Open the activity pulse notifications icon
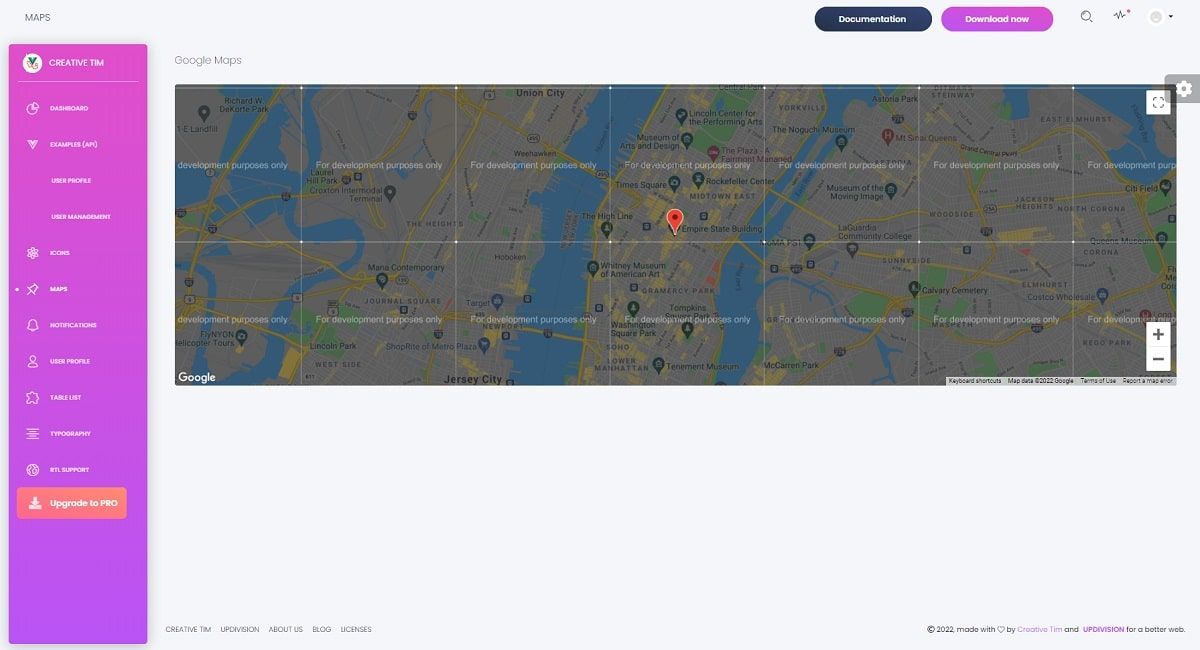The width and height of the screenshot is (1200, 650). pos(1121,16)
